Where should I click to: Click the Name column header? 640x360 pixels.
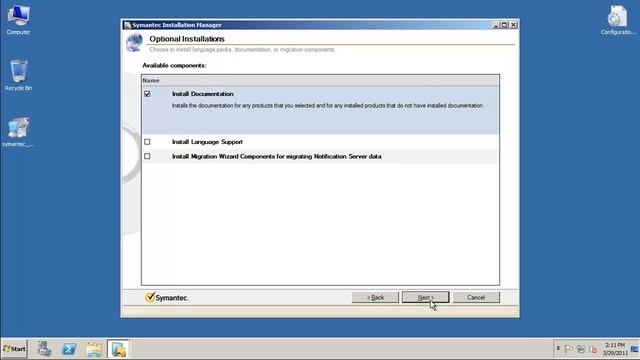point(320,80)
